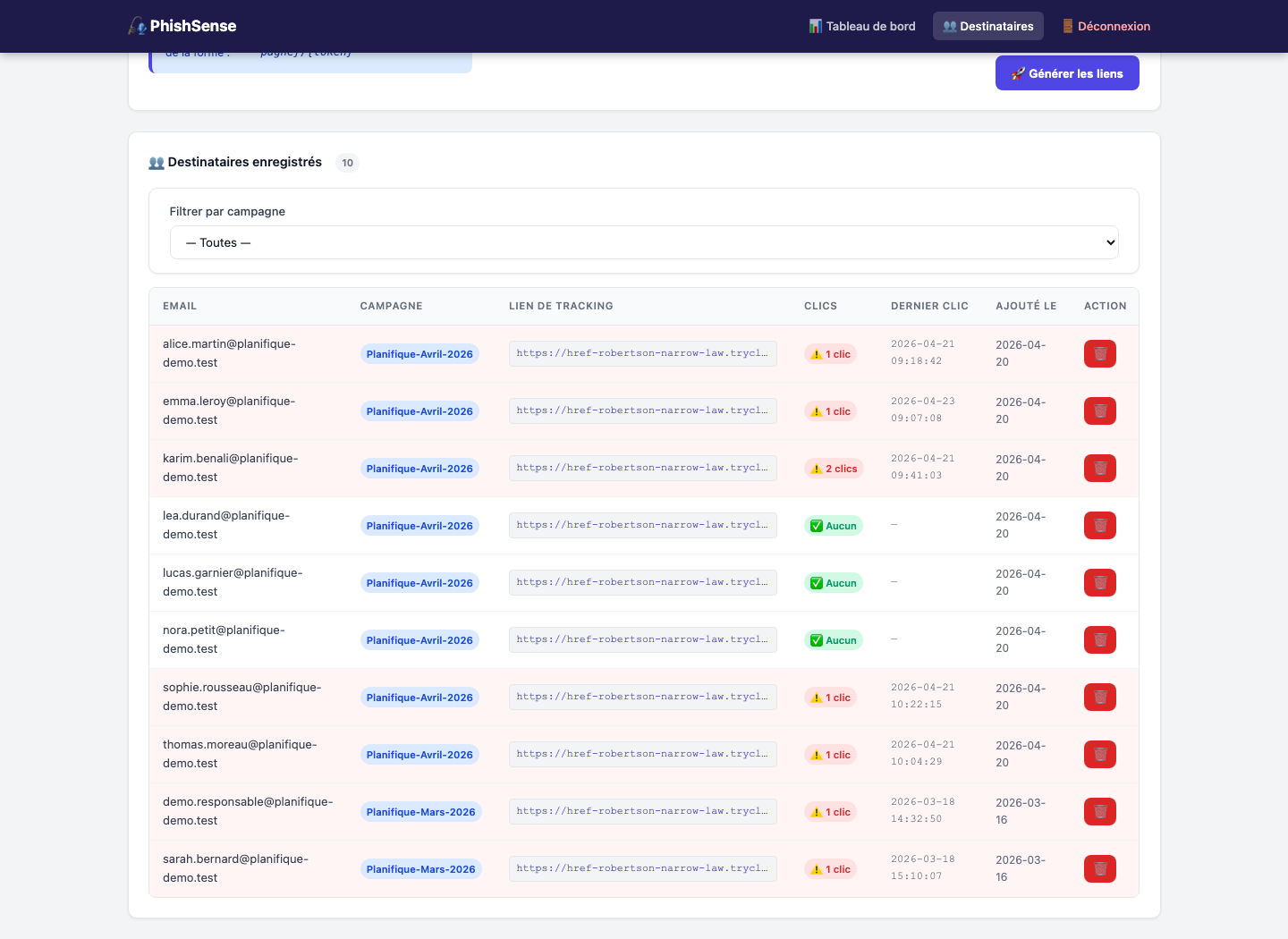
Task: Open the Tableau de bord page
Action: point(862,26)
